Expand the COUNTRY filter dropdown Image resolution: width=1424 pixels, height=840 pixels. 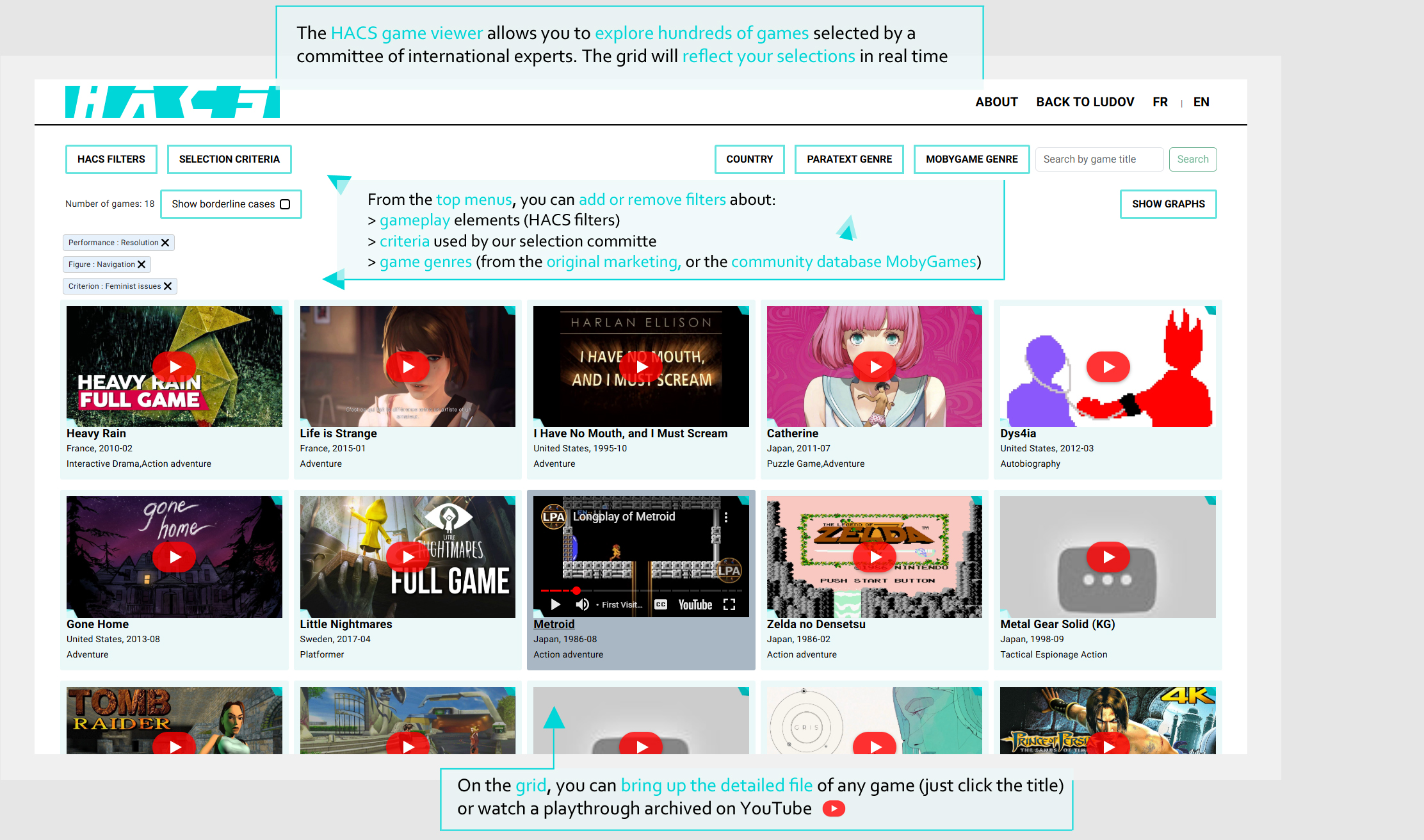(749, 159)
